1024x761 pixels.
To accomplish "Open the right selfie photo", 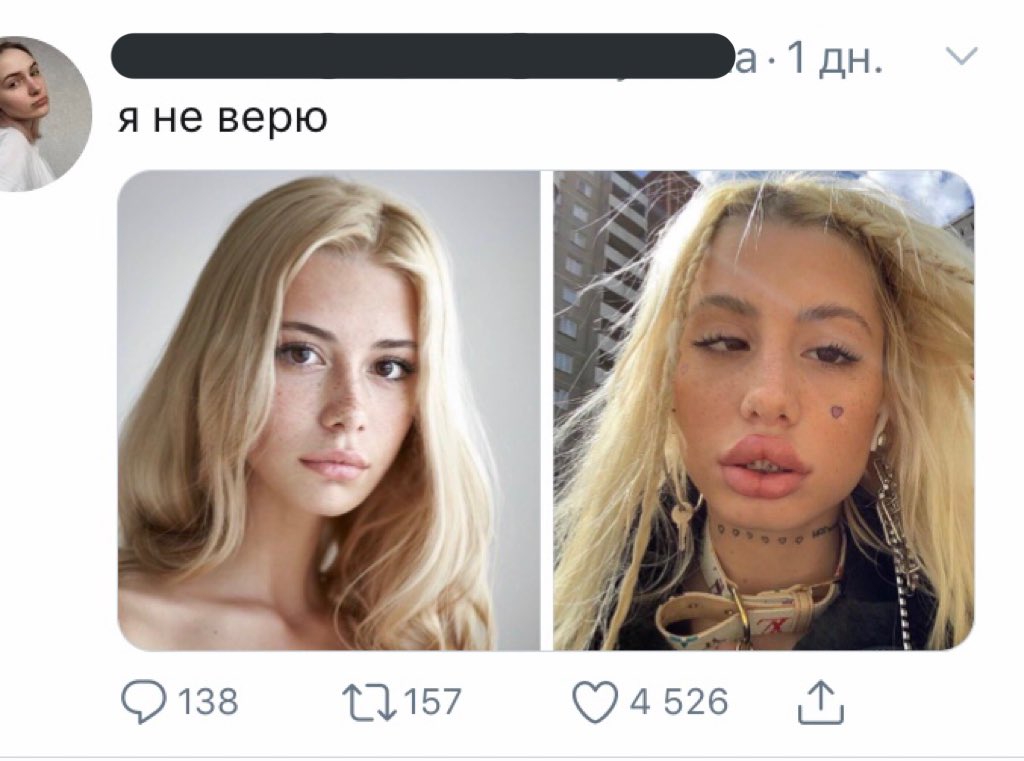I will point(763,410).
